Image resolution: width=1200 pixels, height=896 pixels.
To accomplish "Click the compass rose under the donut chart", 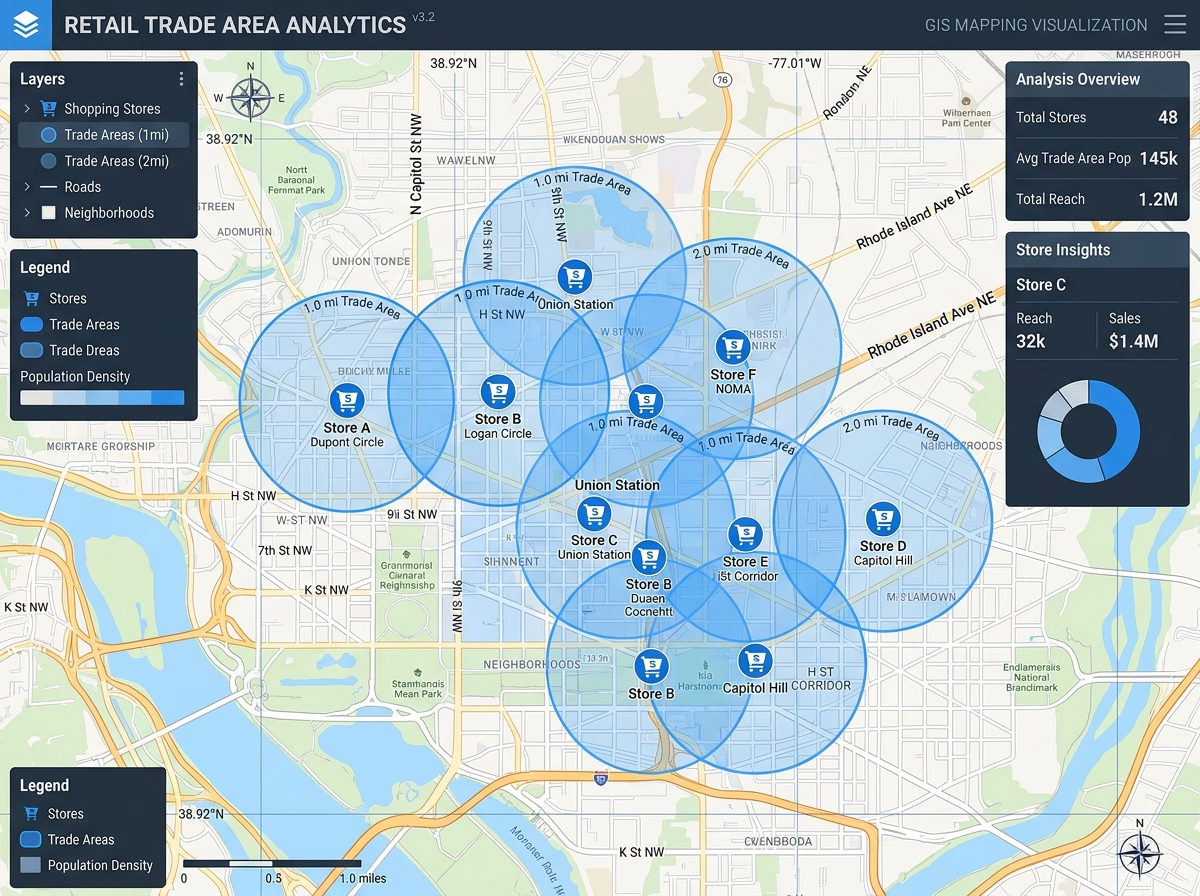I will (x=1138, y=855).
